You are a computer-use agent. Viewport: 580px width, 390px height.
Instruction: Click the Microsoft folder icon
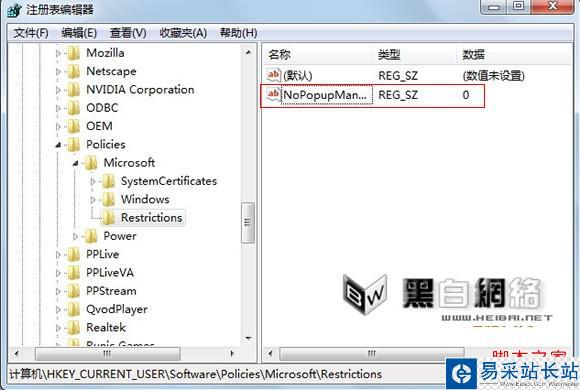[91, 163]
